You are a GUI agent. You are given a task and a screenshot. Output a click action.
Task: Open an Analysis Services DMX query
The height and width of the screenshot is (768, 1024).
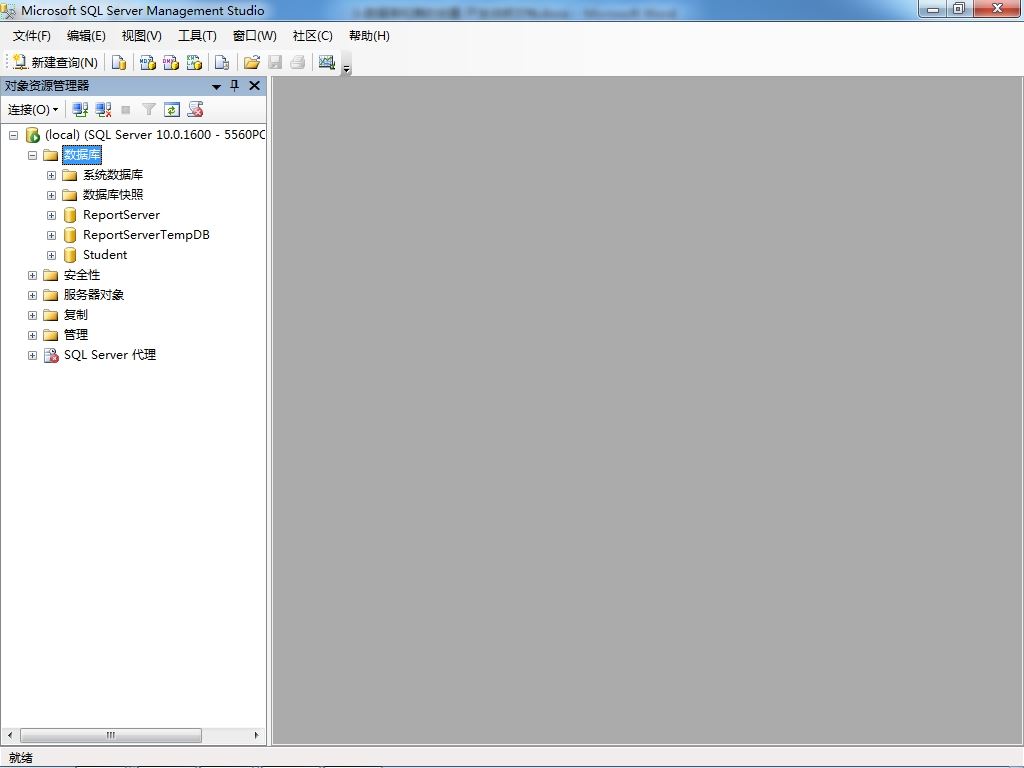point(171,62)
